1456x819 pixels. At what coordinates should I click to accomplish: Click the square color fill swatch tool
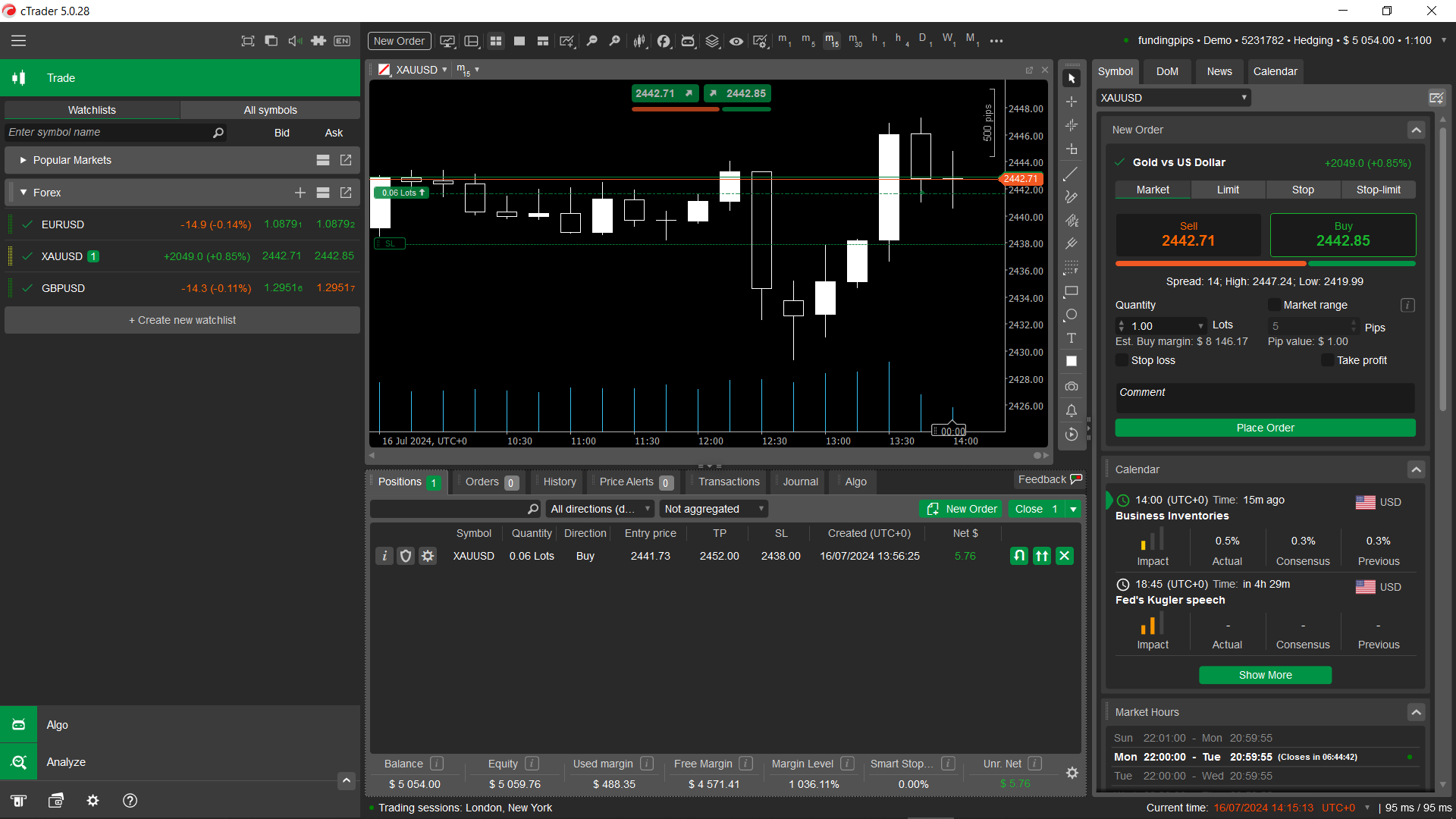(1071, 362)
